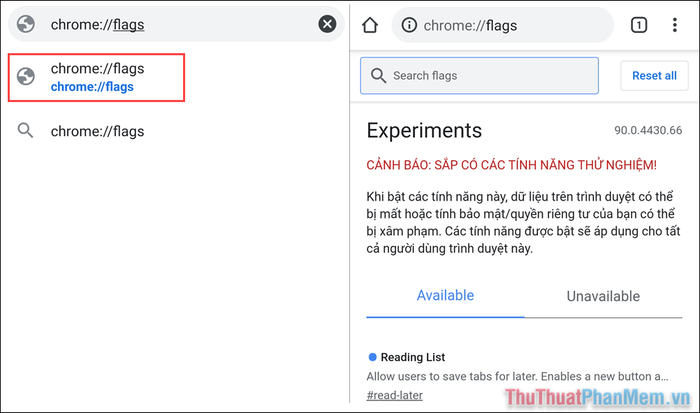
Task: Clear the address bar with the X icon
Action: pos(327,24)
